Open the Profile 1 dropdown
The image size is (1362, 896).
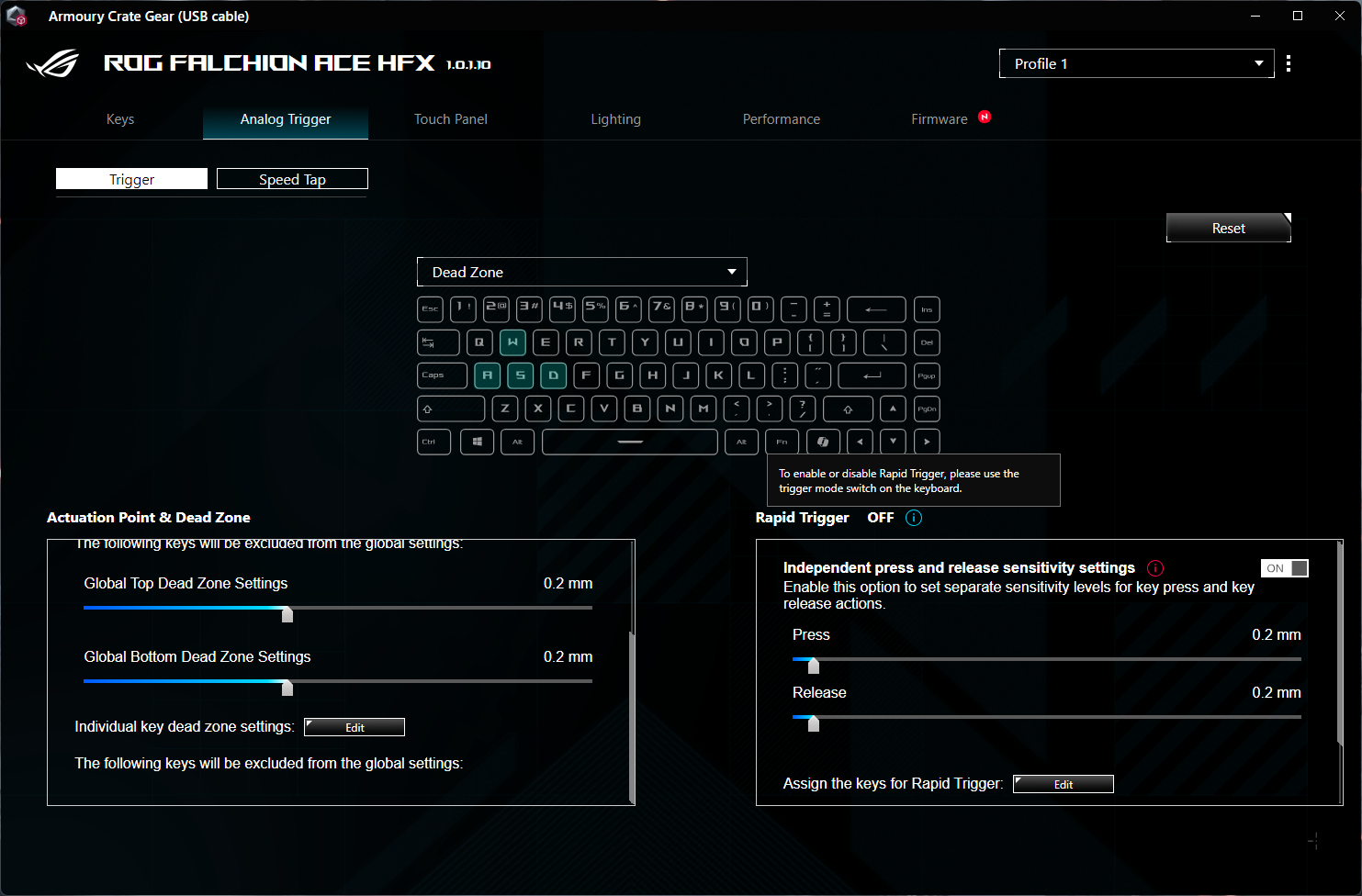tap(1136, 63)
